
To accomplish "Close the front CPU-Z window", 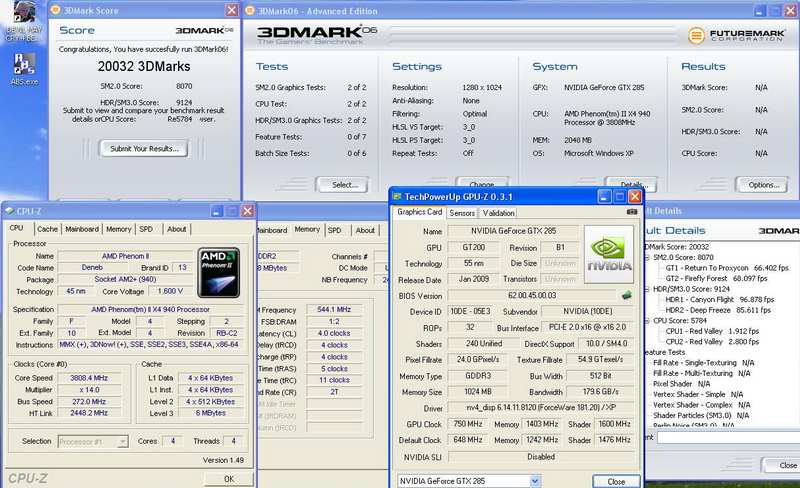I will [x=247, y=211].
